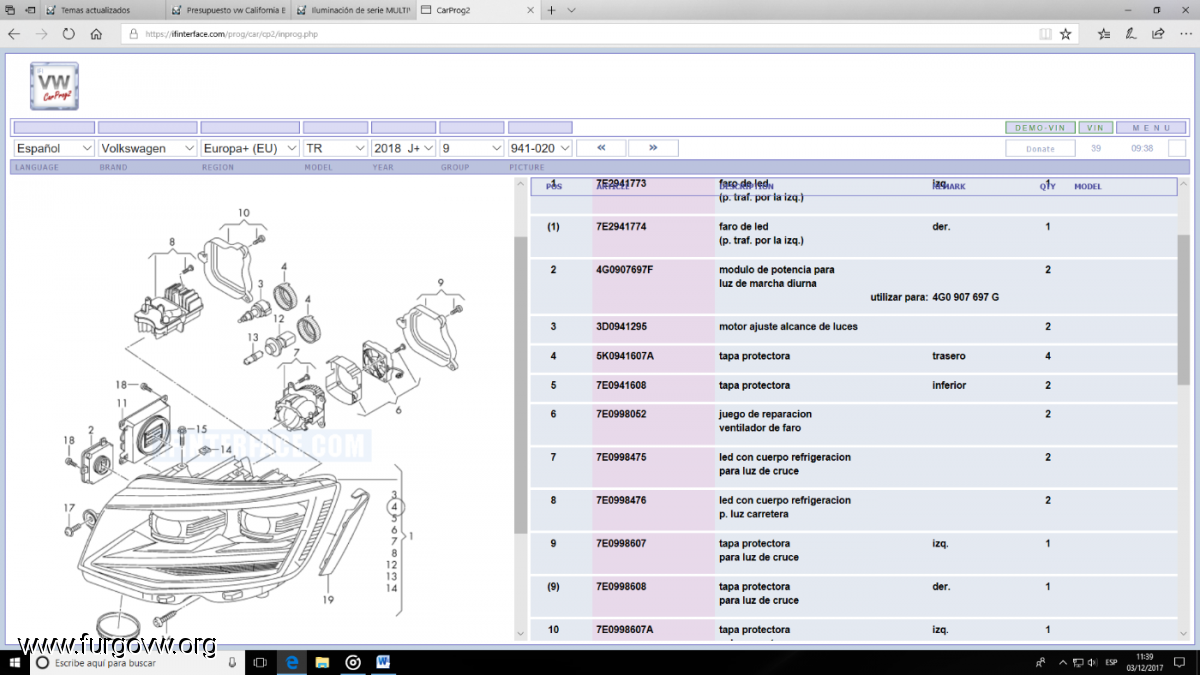Click part number 7E0998607
Viewport: 1200px width, 675px height.
click(x=621, y=544)
